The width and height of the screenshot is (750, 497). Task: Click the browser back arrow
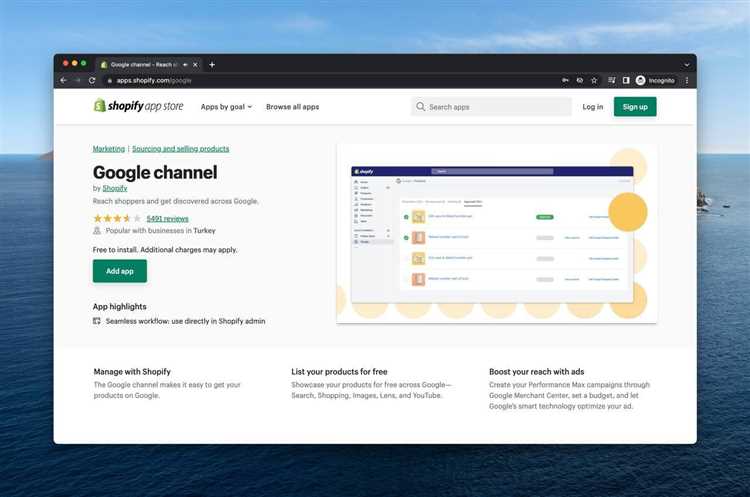point(64,80)
